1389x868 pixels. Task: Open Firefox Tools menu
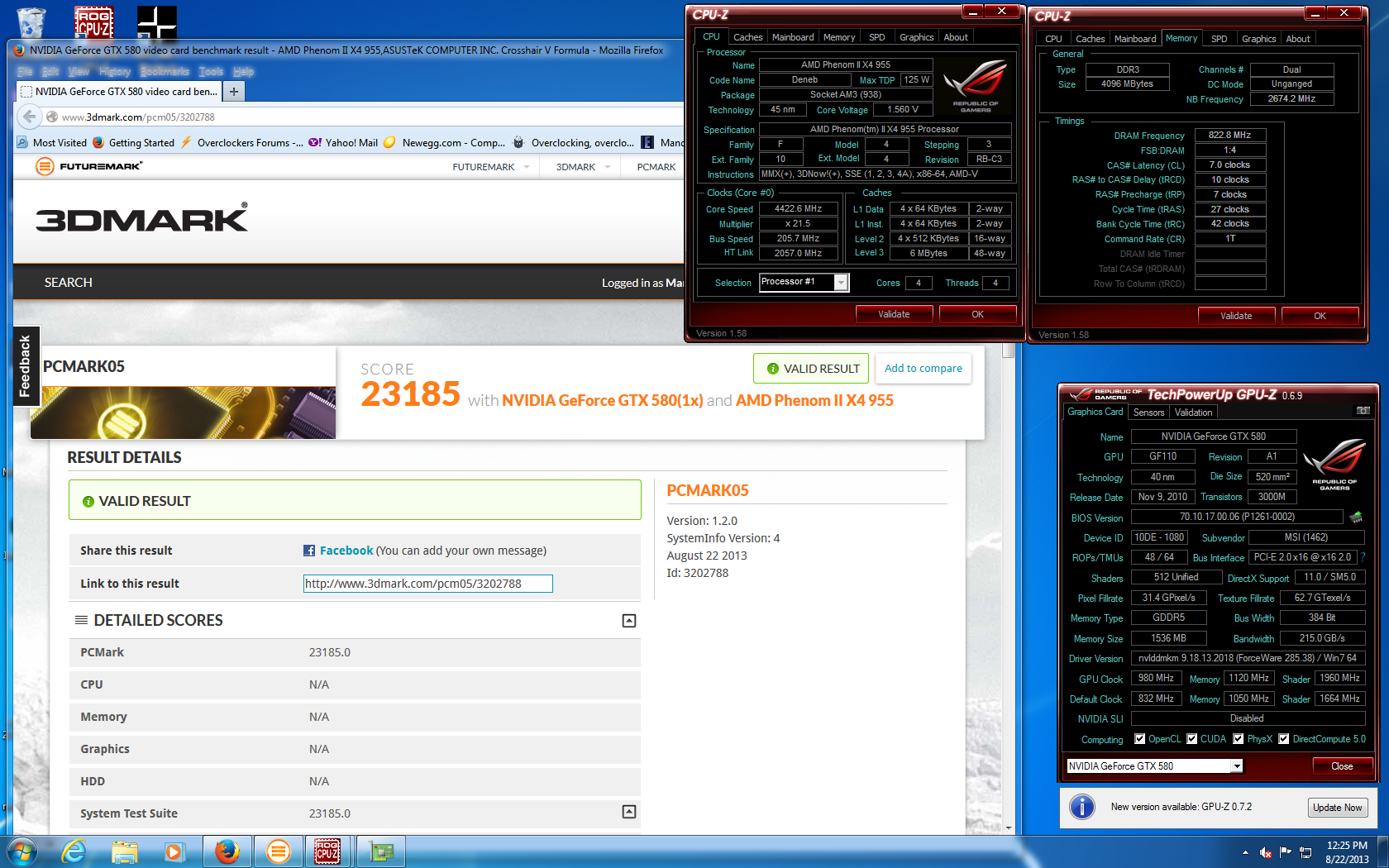point(211,72)
